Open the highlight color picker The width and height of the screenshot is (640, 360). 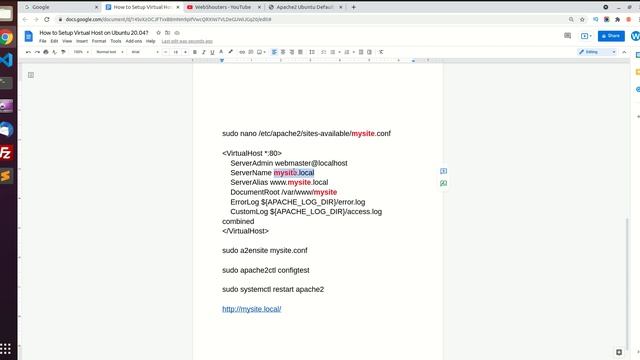pyautogui.click(x=230, y=52)
